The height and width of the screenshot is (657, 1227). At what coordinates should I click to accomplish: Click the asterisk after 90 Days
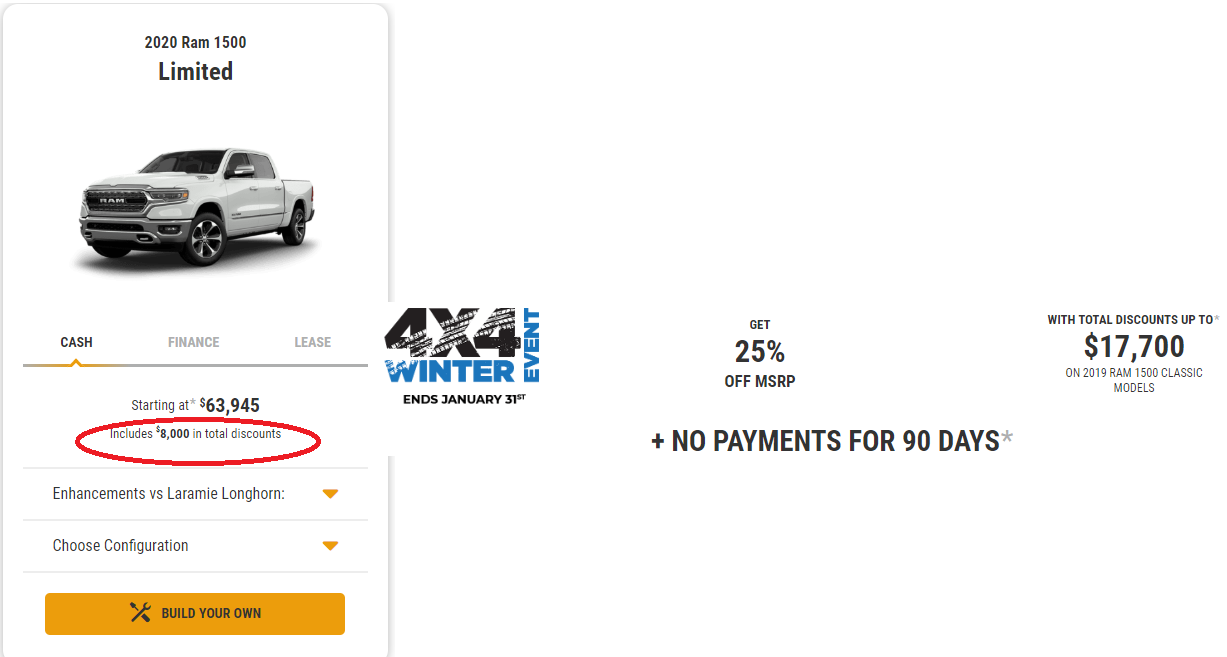coord(1007,438)
